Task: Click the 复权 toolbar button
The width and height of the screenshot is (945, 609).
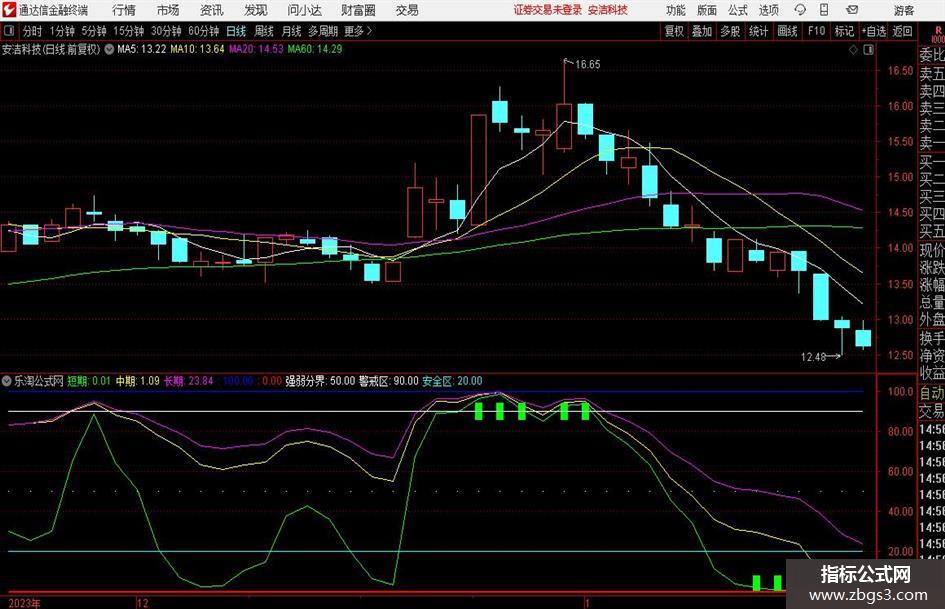Action: click(x=674, y=31)
